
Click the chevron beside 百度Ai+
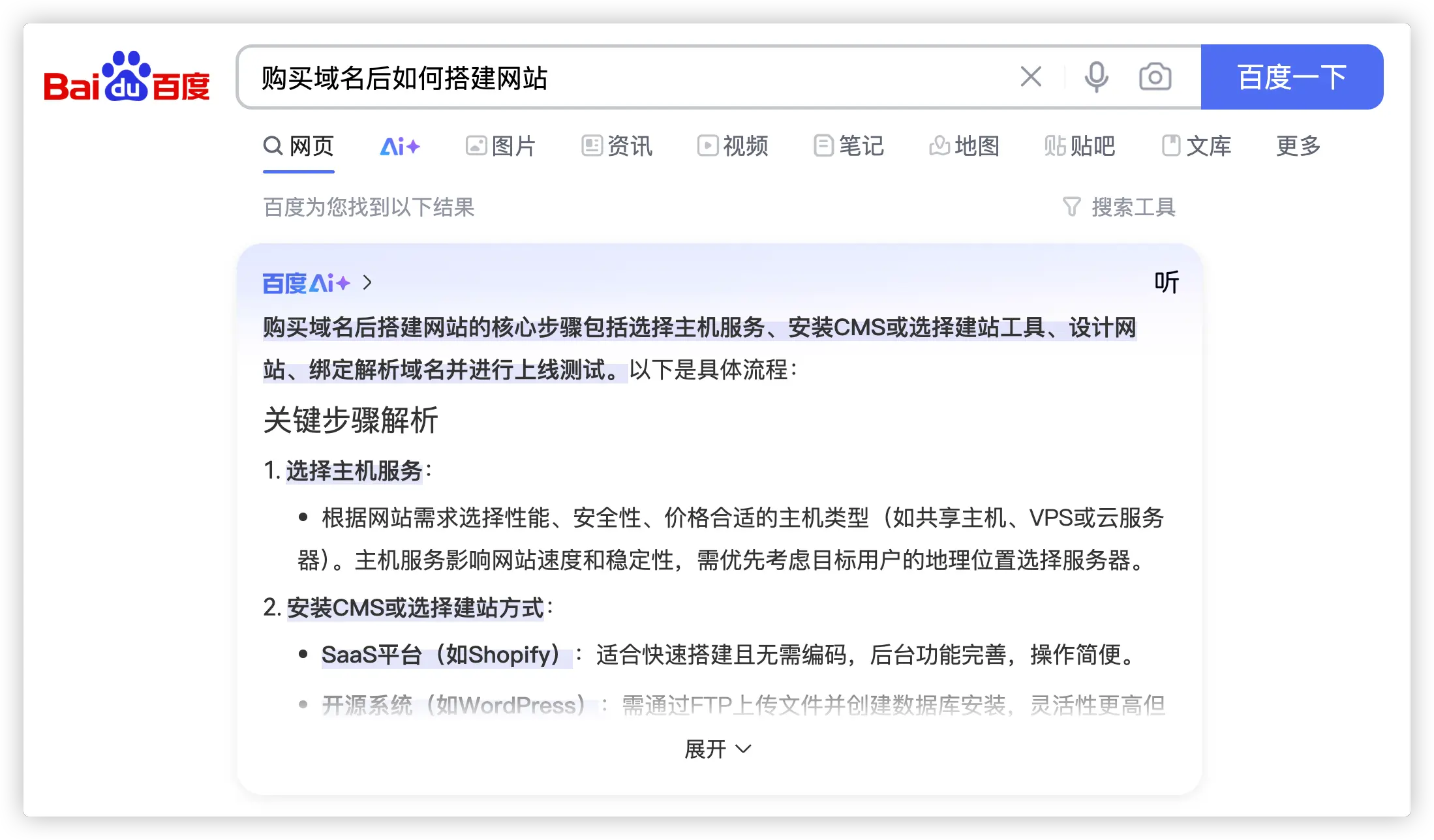[367, 282]
